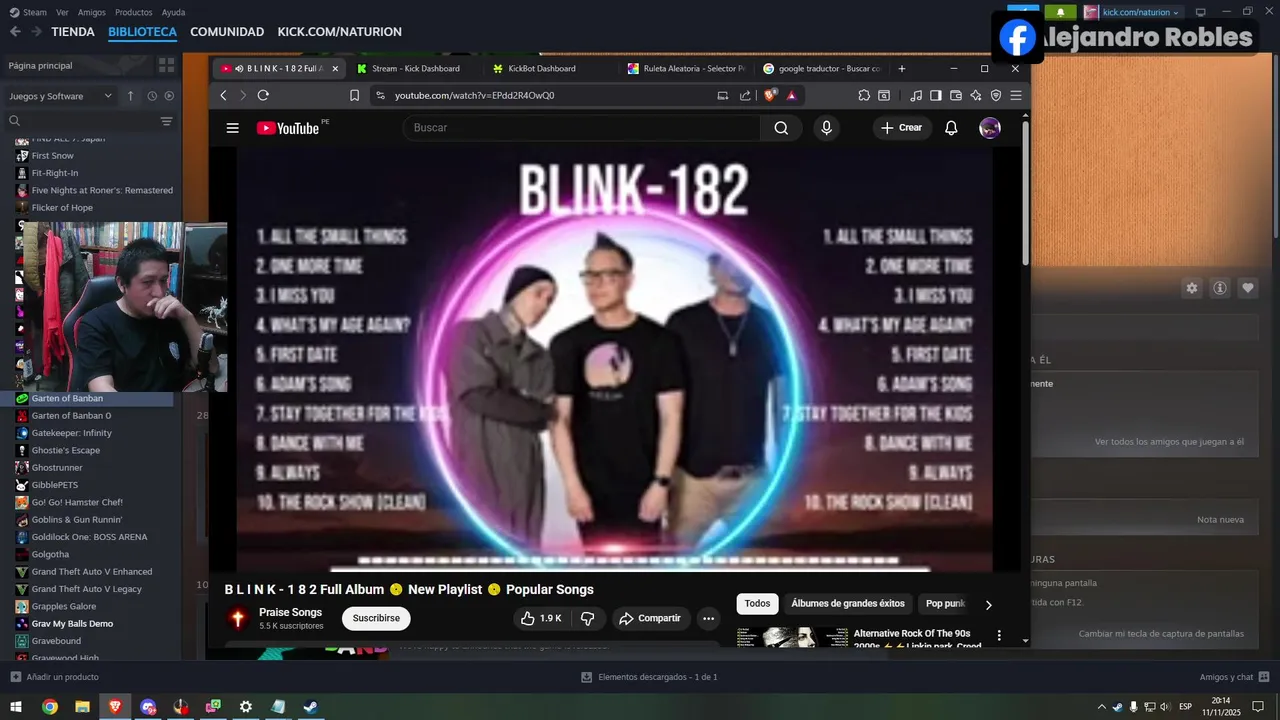Click the YouTube logo
Image resolution: width=1280 pixels, height=720 pixels.
pos(287,128)
